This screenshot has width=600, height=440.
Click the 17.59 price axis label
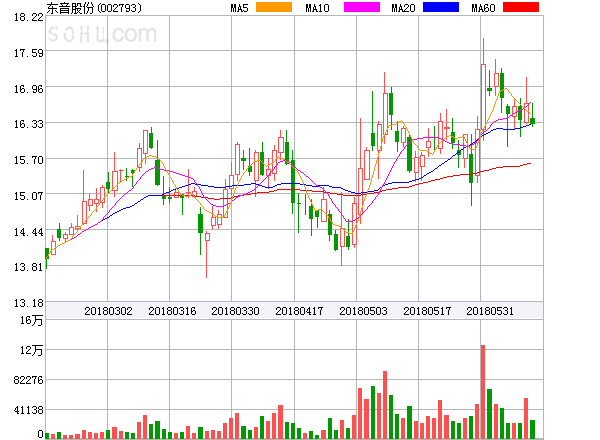click(x=29, y=53)
